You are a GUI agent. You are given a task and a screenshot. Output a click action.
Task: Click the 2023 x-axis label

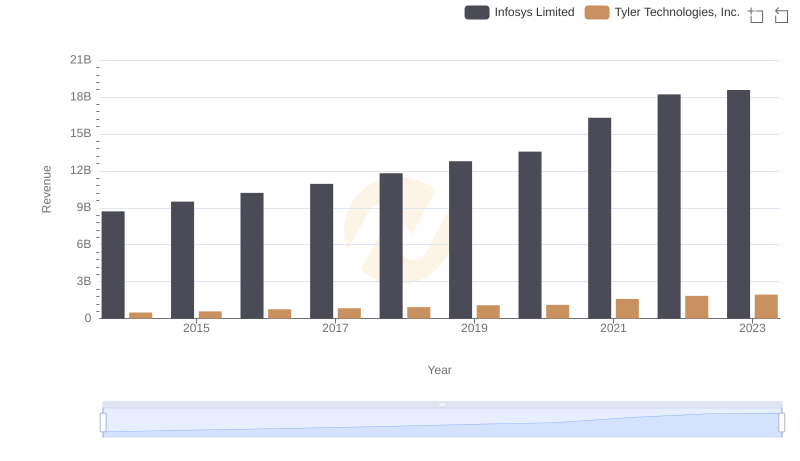[x=753, y=328]
